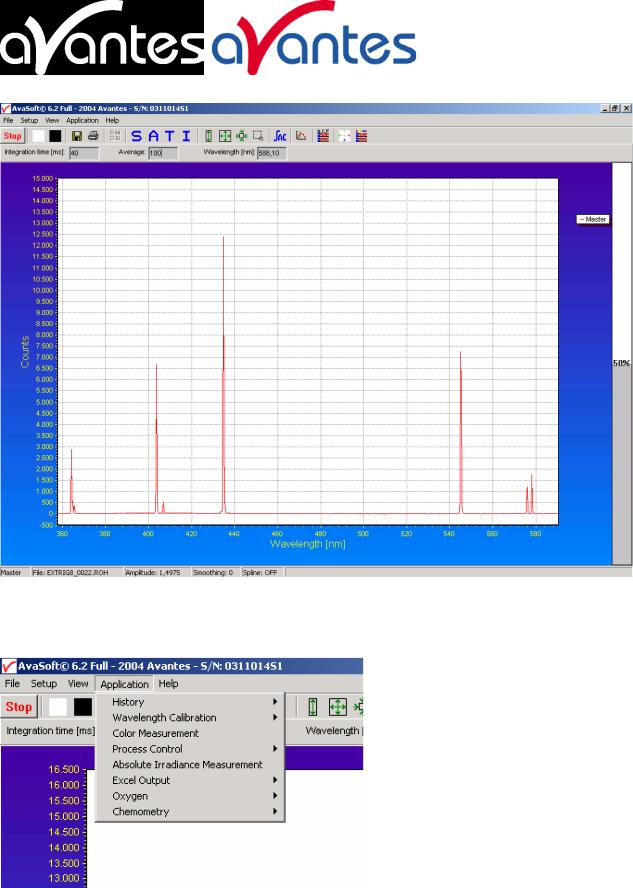This screenshot has height=888, width=633.
Task: Click the Integration time field showing 40
Action: (84, 153)
